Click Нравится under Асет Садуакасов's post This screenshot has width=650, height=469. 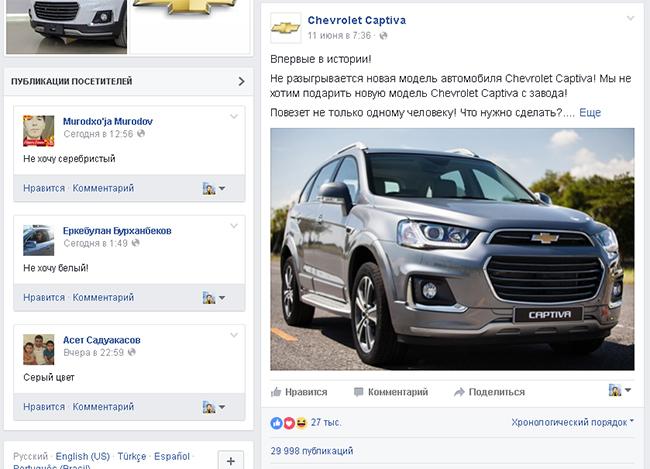coord(44,407)
